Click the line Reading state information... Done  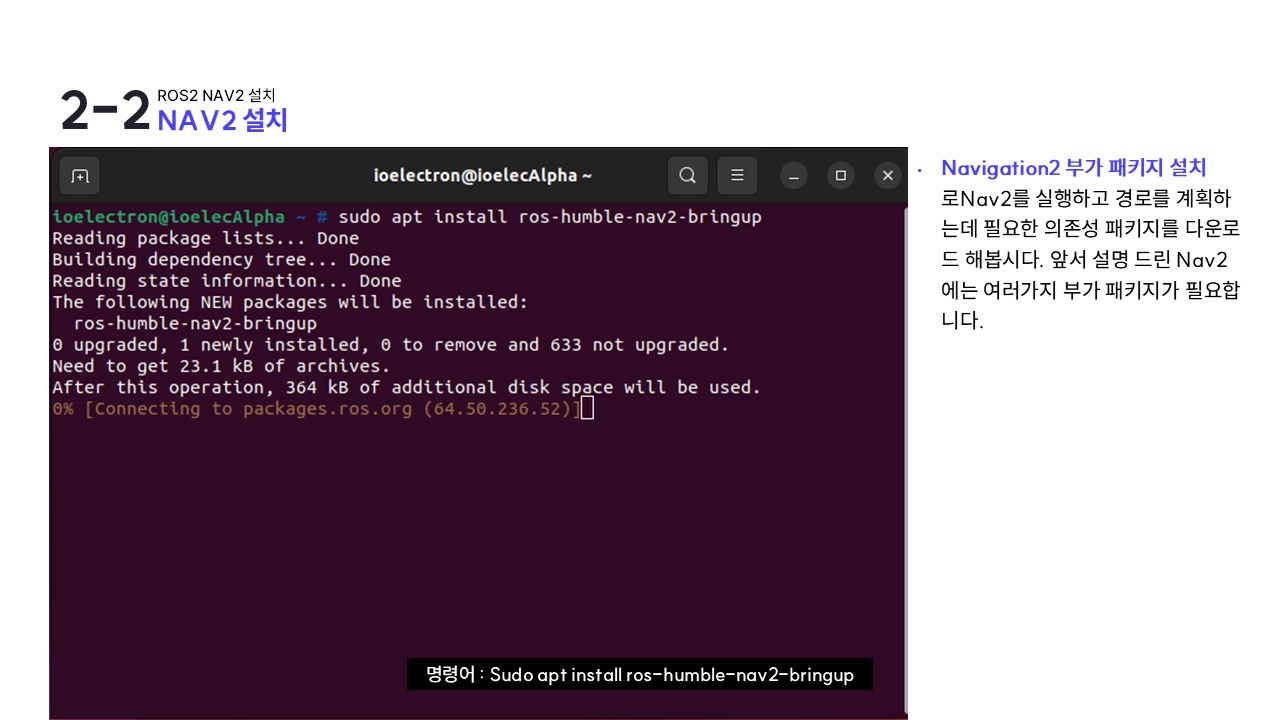226,281
